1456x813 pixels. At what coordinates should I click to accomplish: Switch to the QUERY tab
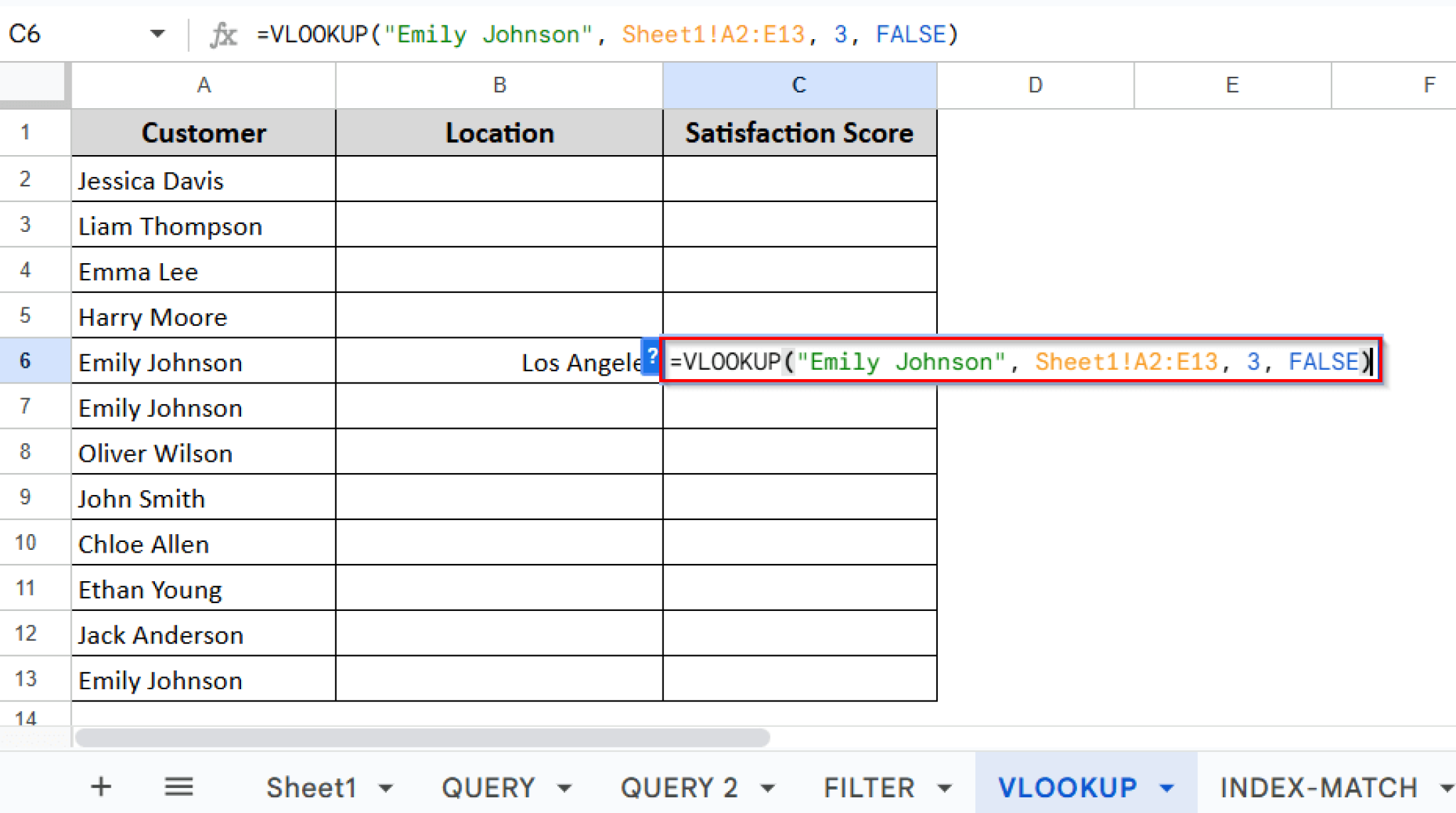488,788
